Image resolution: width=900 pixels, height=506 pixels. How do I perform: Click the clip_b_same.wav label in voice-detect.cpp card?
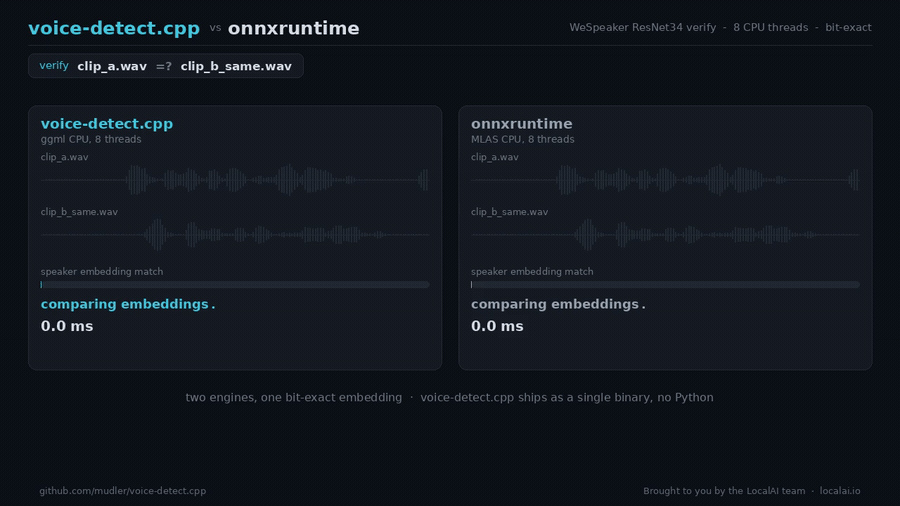(79, 212)
